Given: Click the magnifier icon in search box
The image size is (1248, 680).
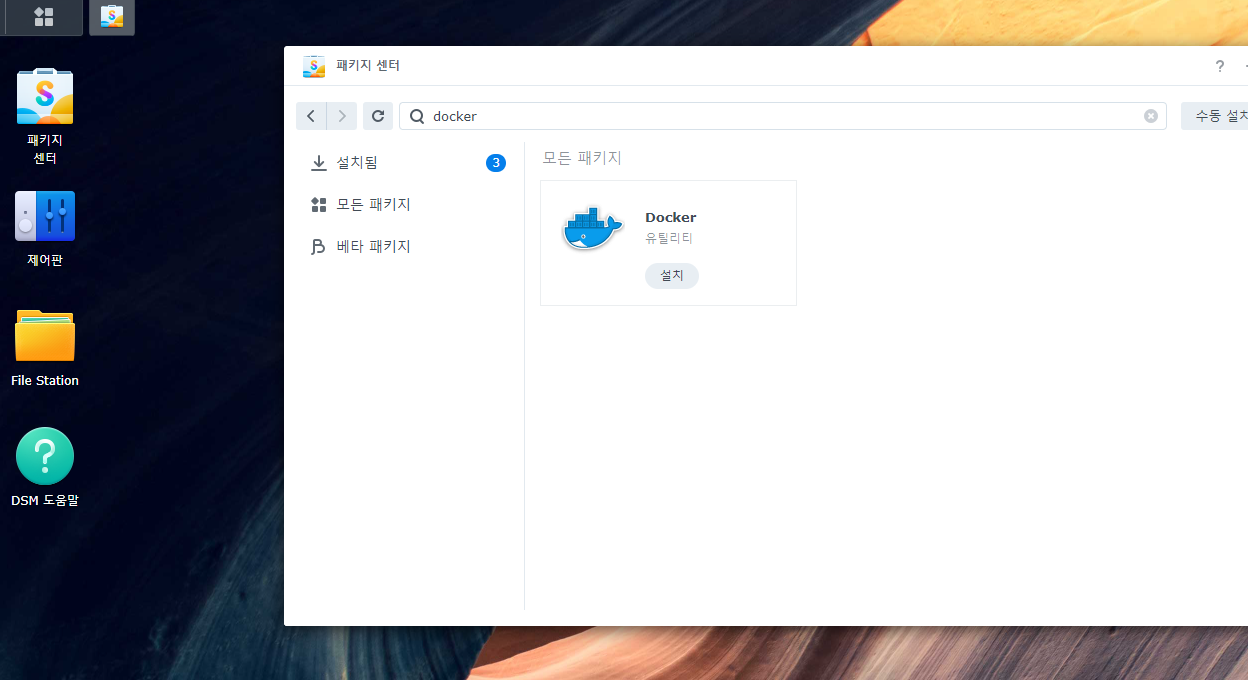Looking at the screenshot, I should [x=417, y=116].
